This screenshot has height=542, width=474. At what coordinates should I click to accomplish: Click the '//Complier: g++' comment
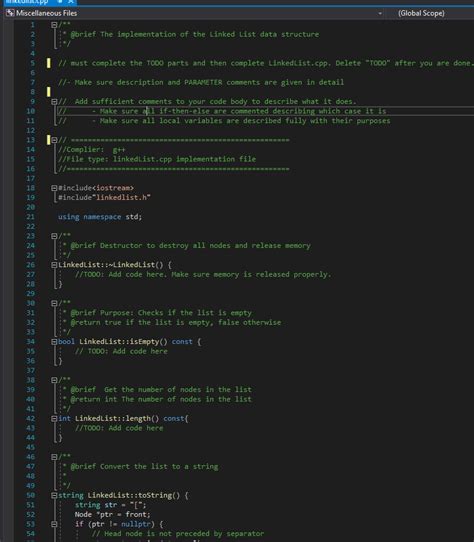click(92, 149)
